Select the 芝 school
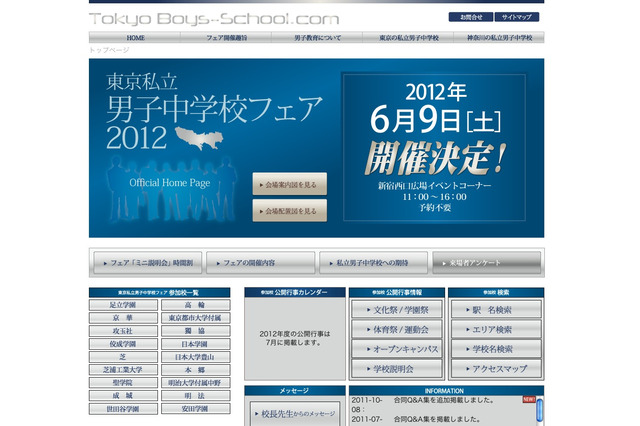640x426 pixels. [123, 357]
